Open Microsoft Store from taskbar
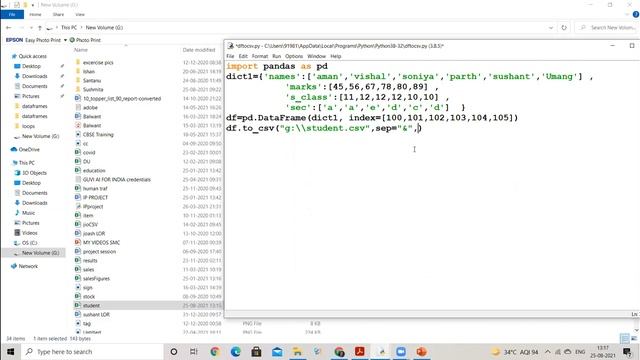The height and width of the screenshot is (360, 640). [256, 351]
